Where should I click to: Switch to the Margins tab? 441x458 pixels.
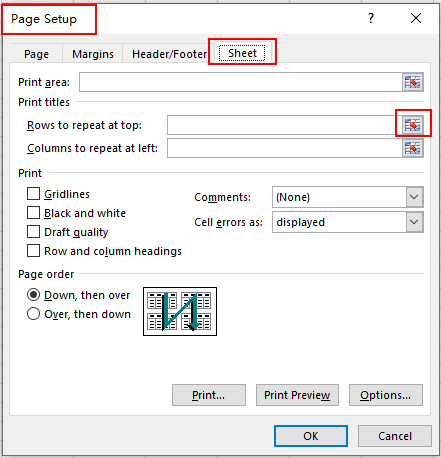point(93,54)
